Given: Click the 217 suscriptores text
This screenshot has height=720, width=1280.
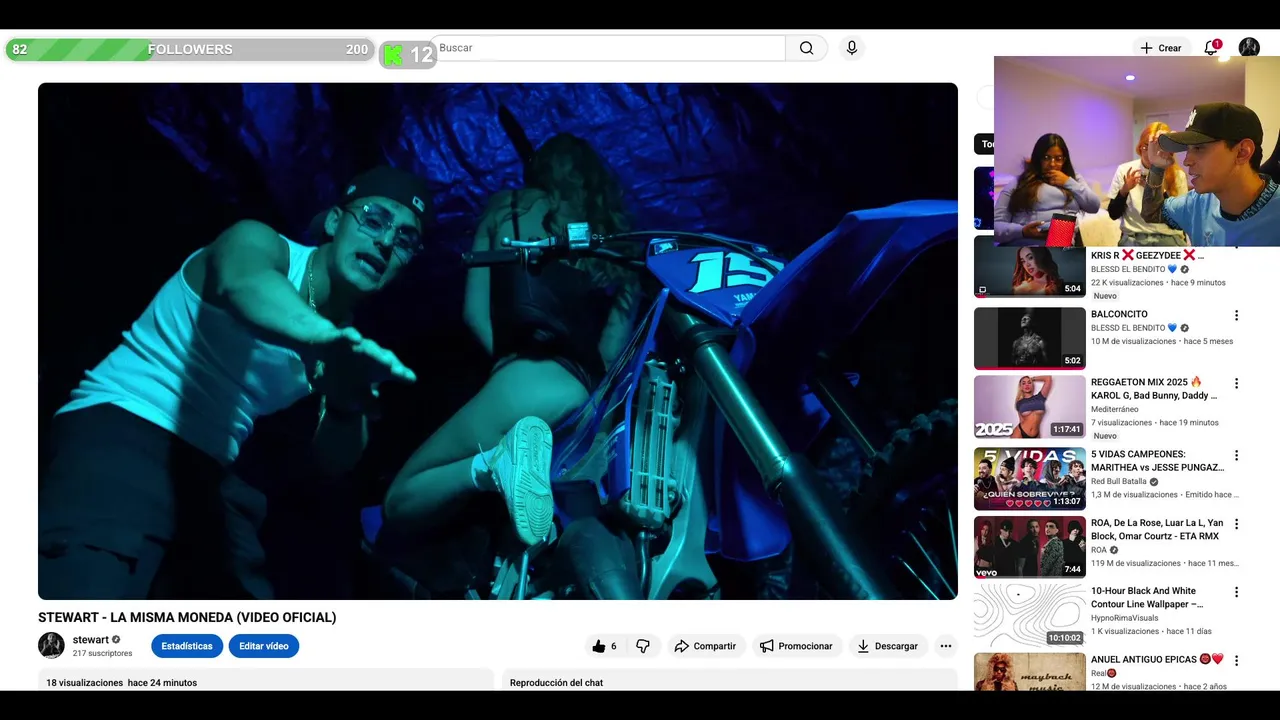Looking at the screenshot, I should [x=102, y=653].
